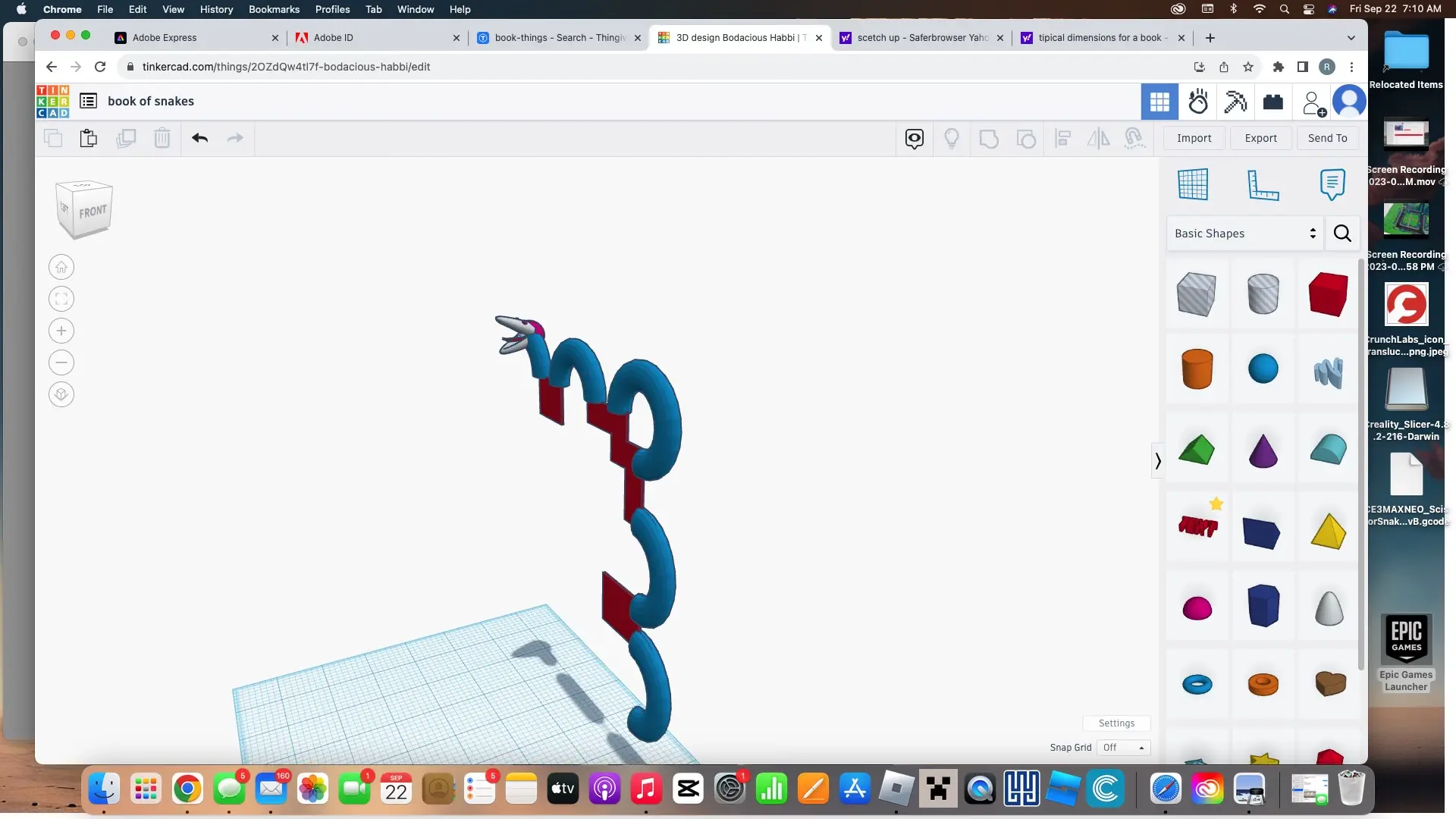This screenshot has height=819, width=1456.
Task: Click the Group shapes icon
Action: point(989,139)
